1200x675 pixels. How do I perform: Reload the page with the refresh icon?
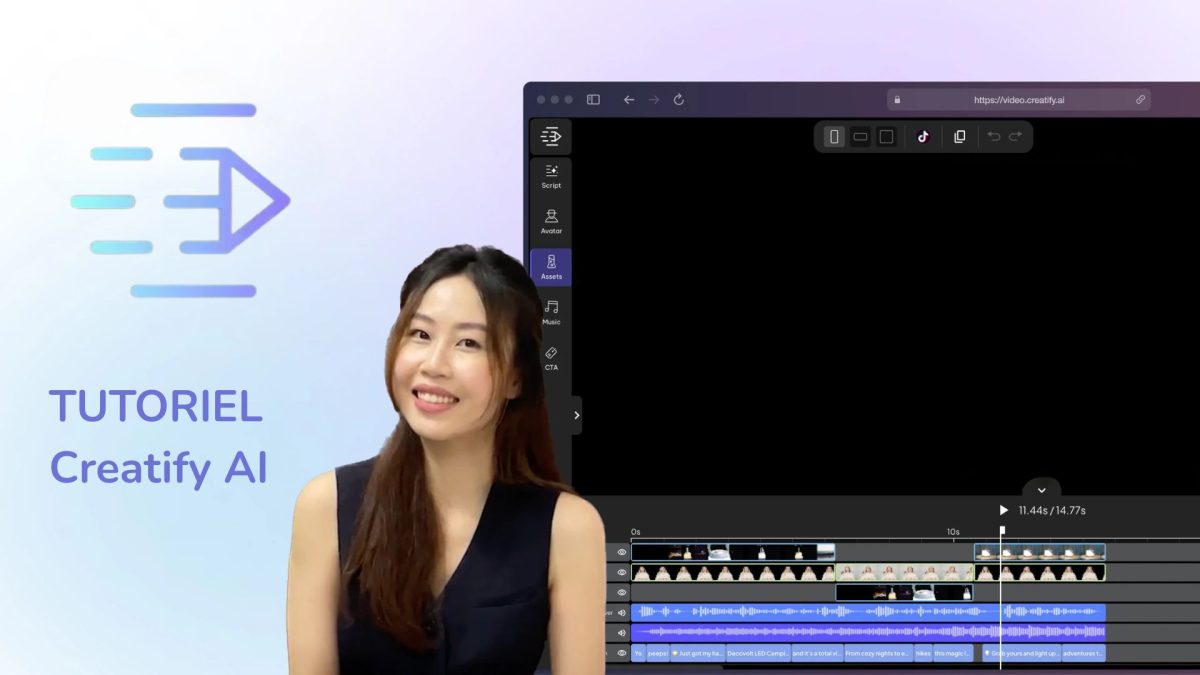coord(679,99)
